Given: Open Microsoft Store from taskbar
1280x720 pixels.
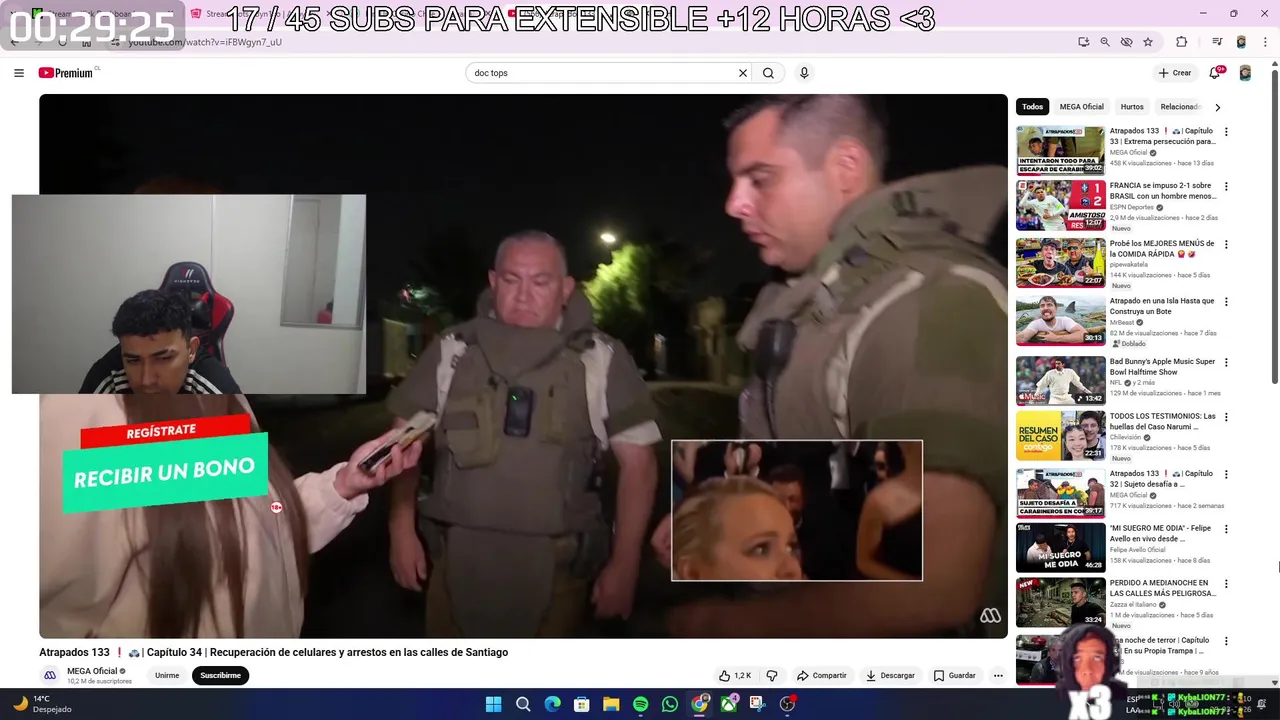Looking at the screenshot, I should (x=581, y=705).
